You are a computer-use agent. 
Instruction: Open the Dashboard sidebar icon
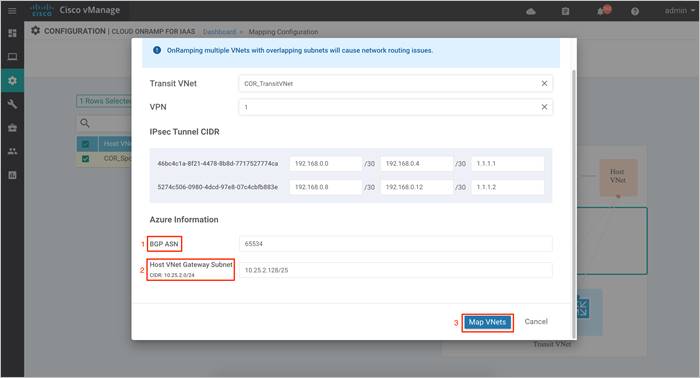(x=12, y=33)
